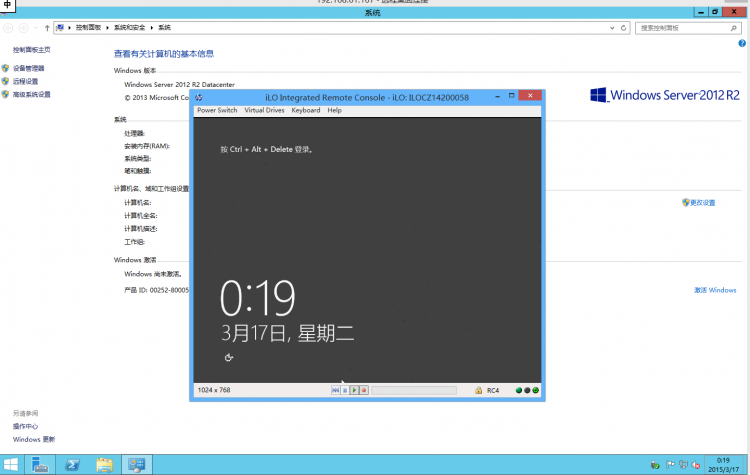
Task: Click the green power status LED with symbol
Action: [x=536, y=390]
